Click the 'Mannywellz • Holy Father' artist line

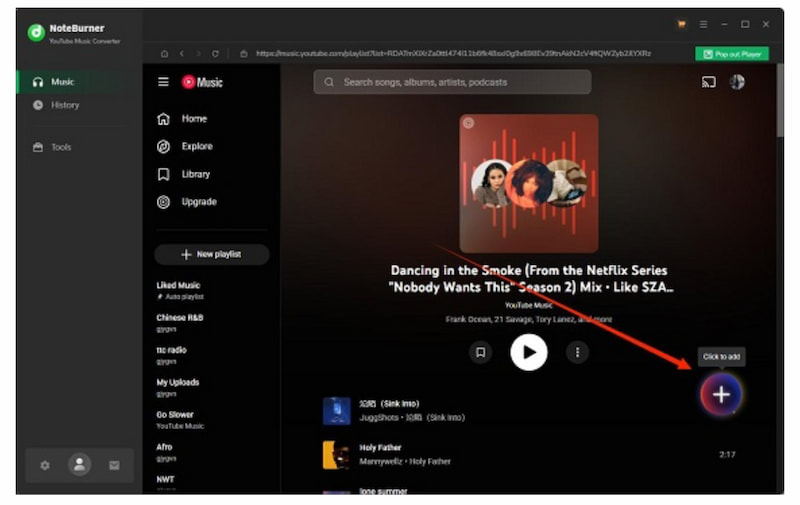405,462
